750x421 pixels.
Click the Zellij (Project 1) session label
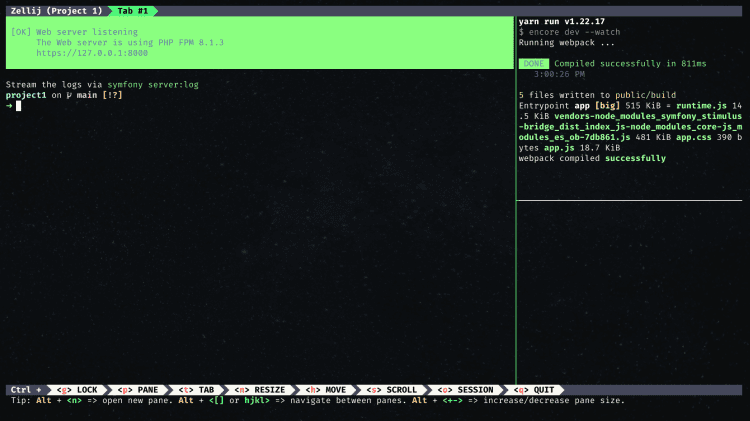[56, 11]
